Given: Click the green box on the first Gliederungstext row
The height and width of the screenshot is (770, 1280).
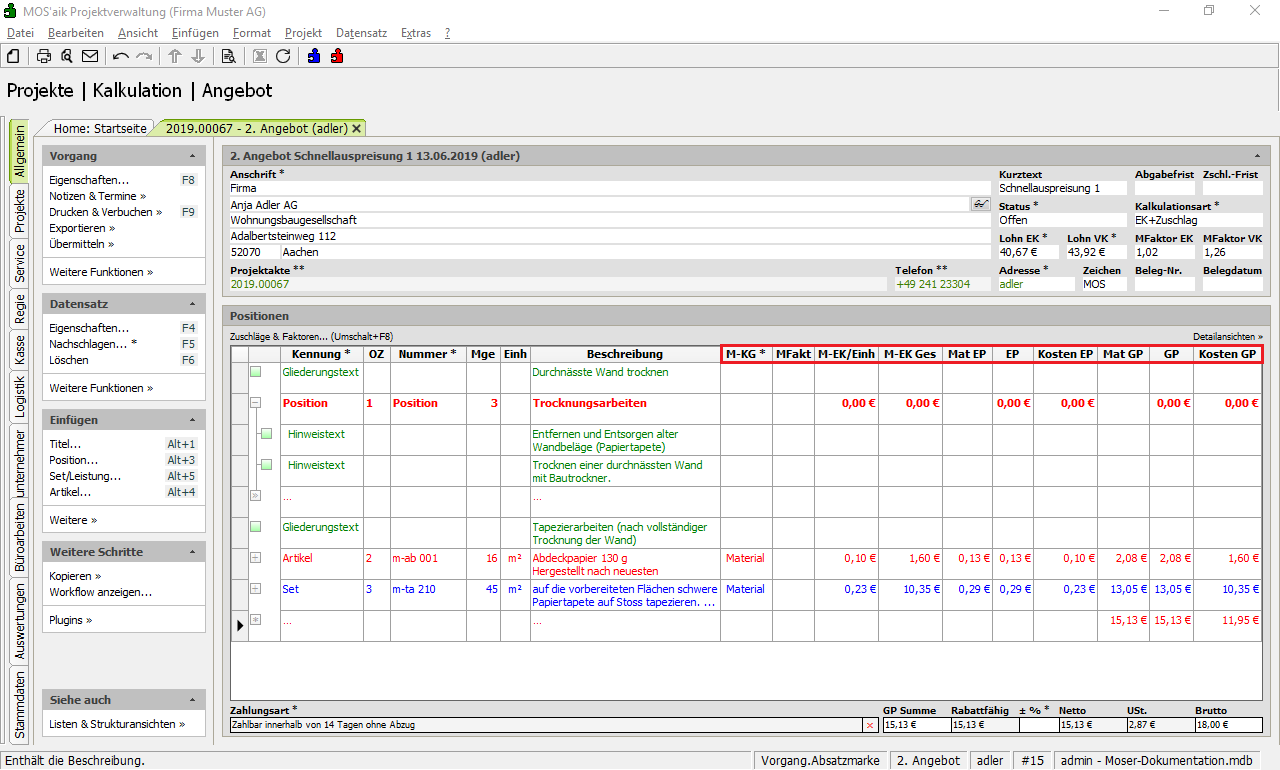Looking at the screenshot, I should point(256,372).
